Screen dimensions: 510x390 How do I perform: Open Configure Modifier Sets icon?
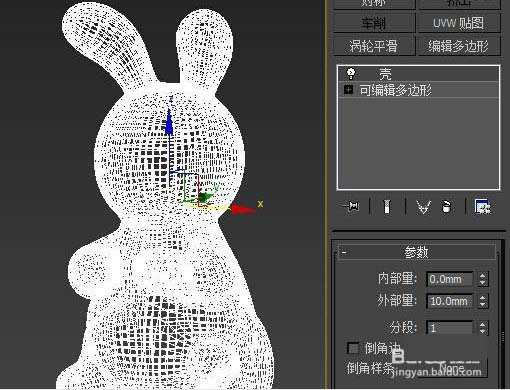pyautogui.click(x=482, y=207)
